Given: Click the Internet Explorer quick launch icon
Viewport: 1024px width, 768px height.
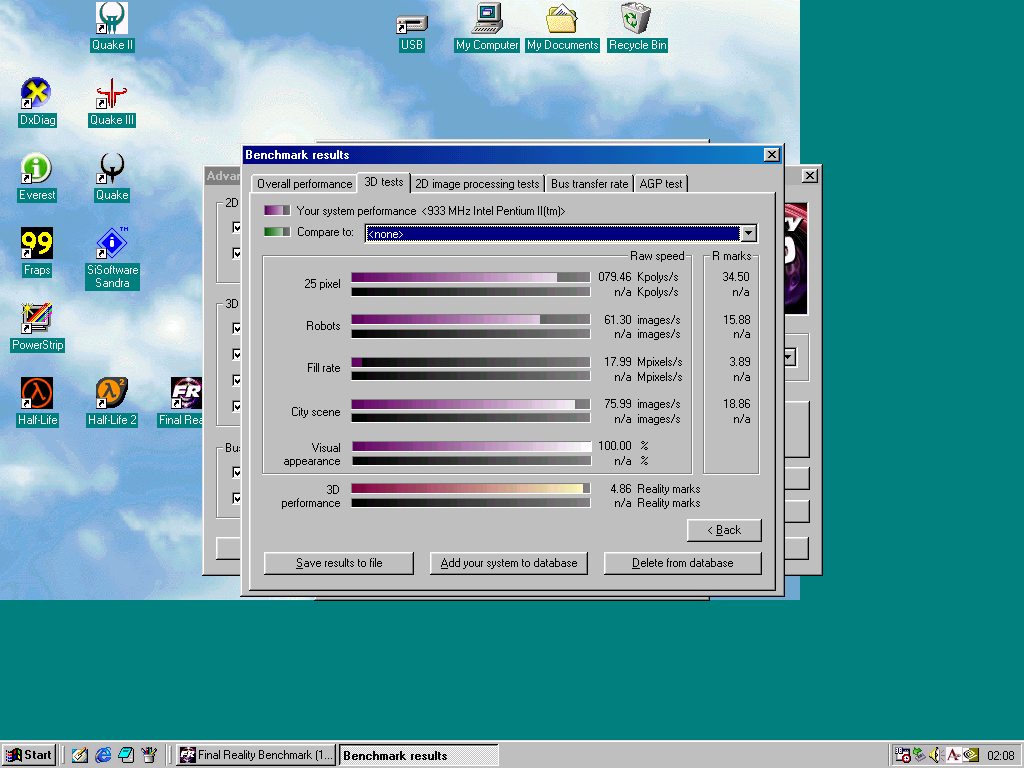Looking at the screenshot, I should click(x=103, y=755).
